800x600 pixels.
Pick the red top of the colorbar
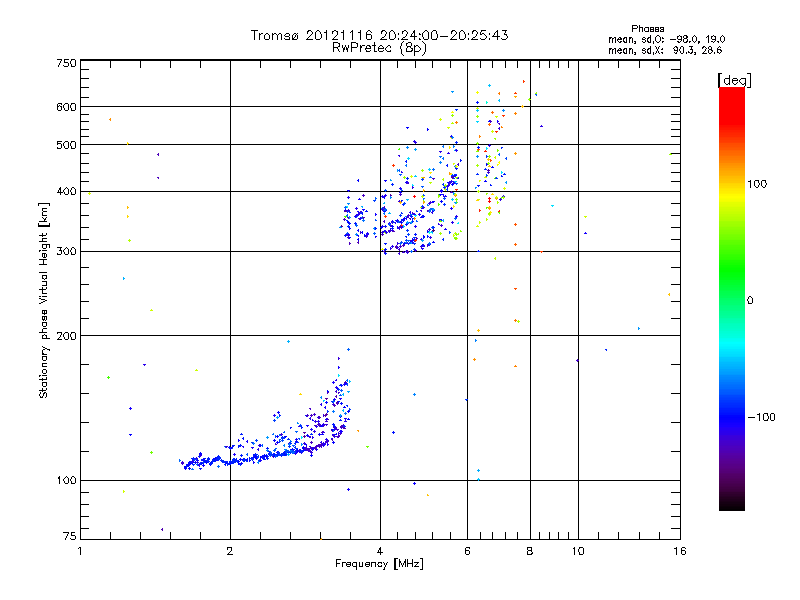[731, 94]
